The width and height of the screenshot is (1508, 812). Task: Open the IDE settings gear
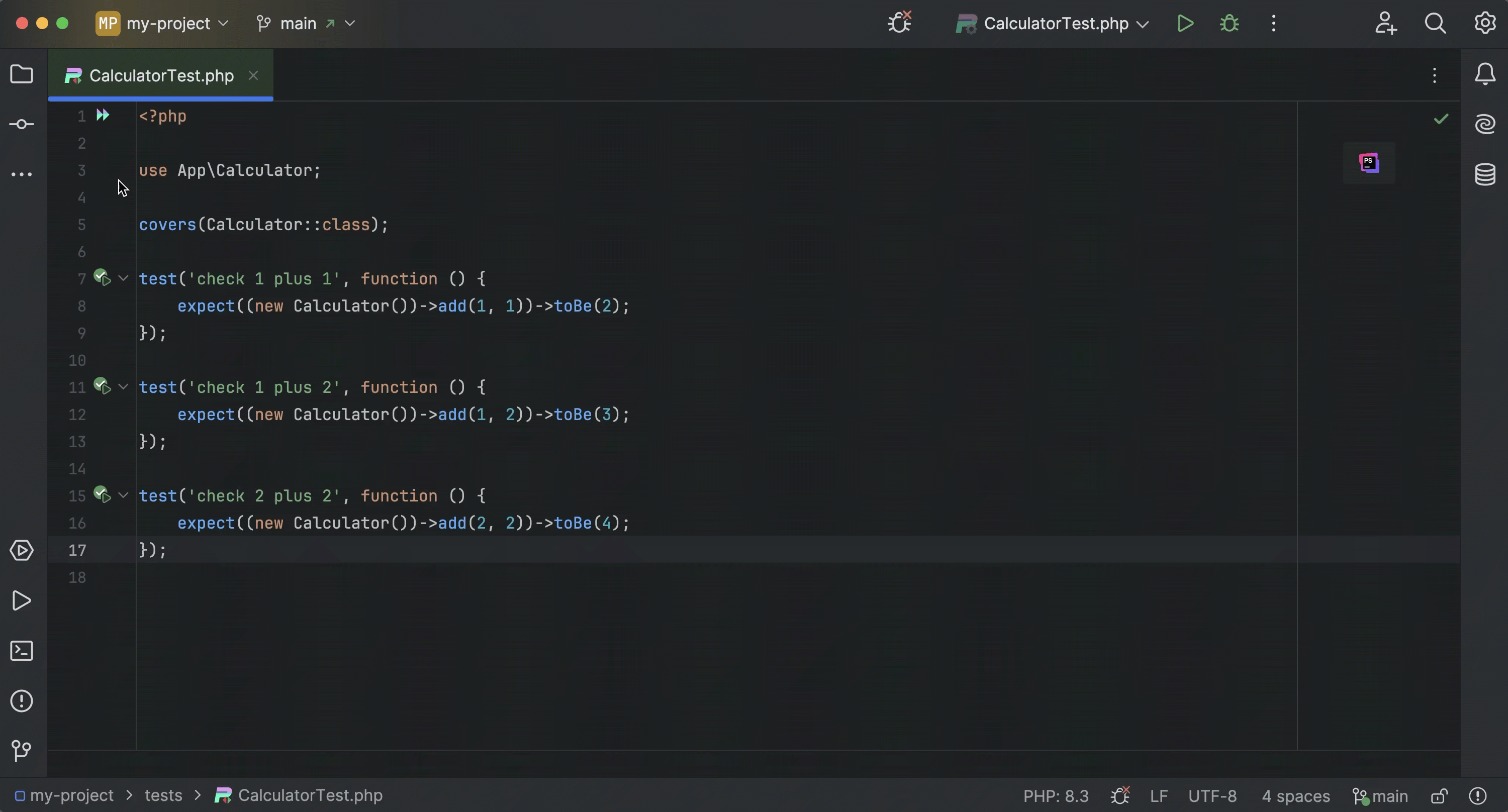click(1484, 24)
